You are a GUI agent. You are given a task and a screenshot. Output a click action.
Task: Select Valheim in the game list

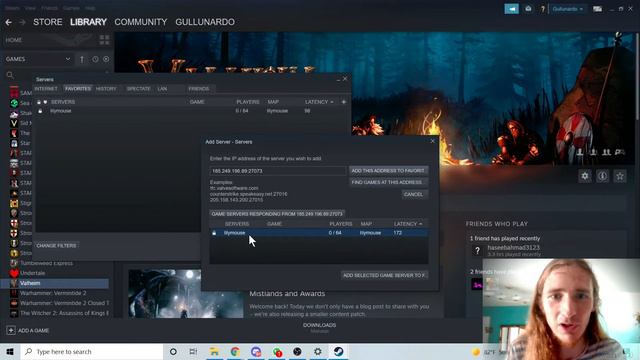[55, 283]
